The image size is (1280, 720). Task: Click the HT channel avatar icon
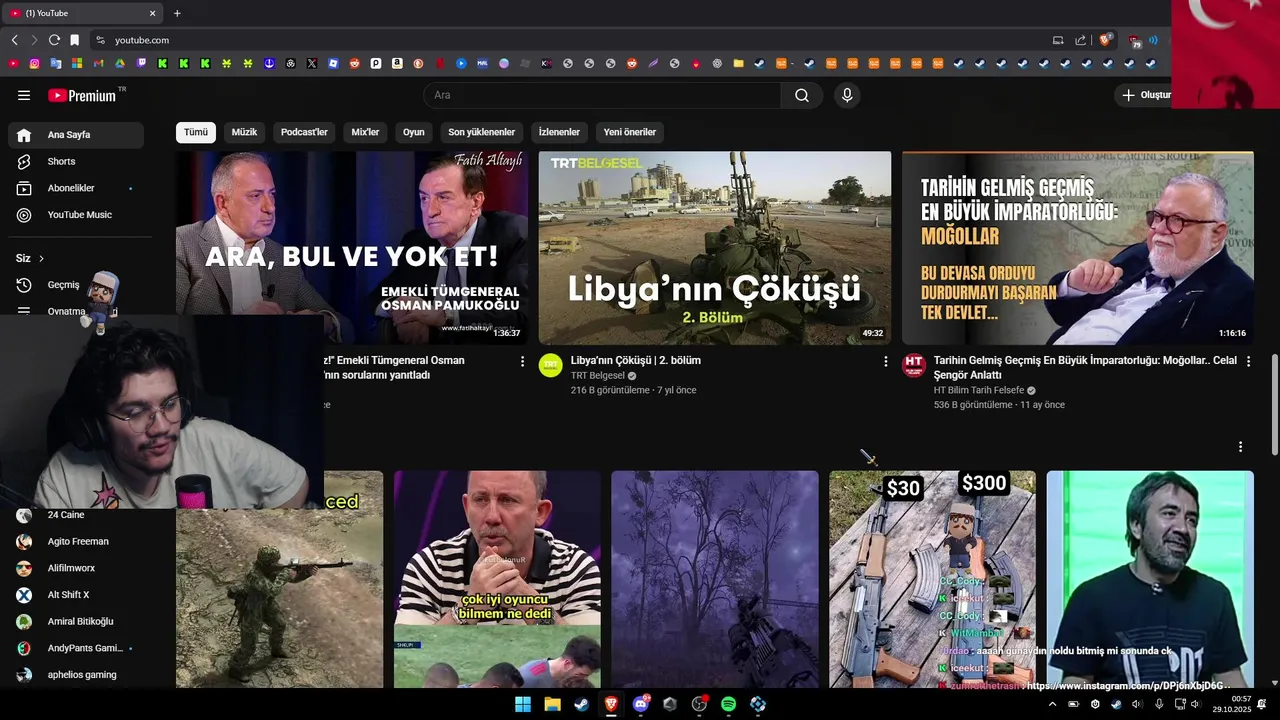pyautogui.click(x=914, y=365)
